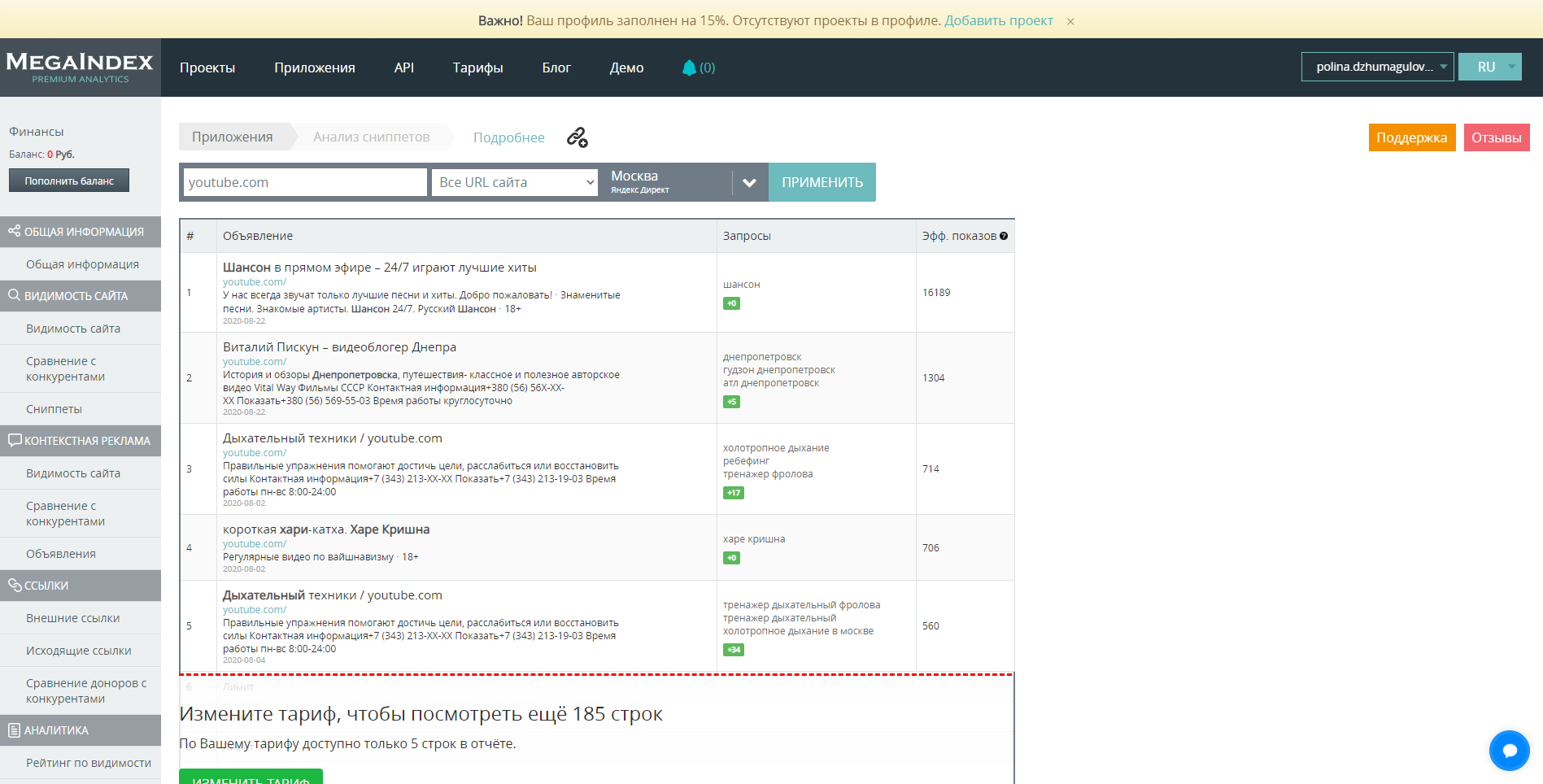The image size is (1543, 784).
Task: Open the support chat bubble
Action: pos(1509,750)
